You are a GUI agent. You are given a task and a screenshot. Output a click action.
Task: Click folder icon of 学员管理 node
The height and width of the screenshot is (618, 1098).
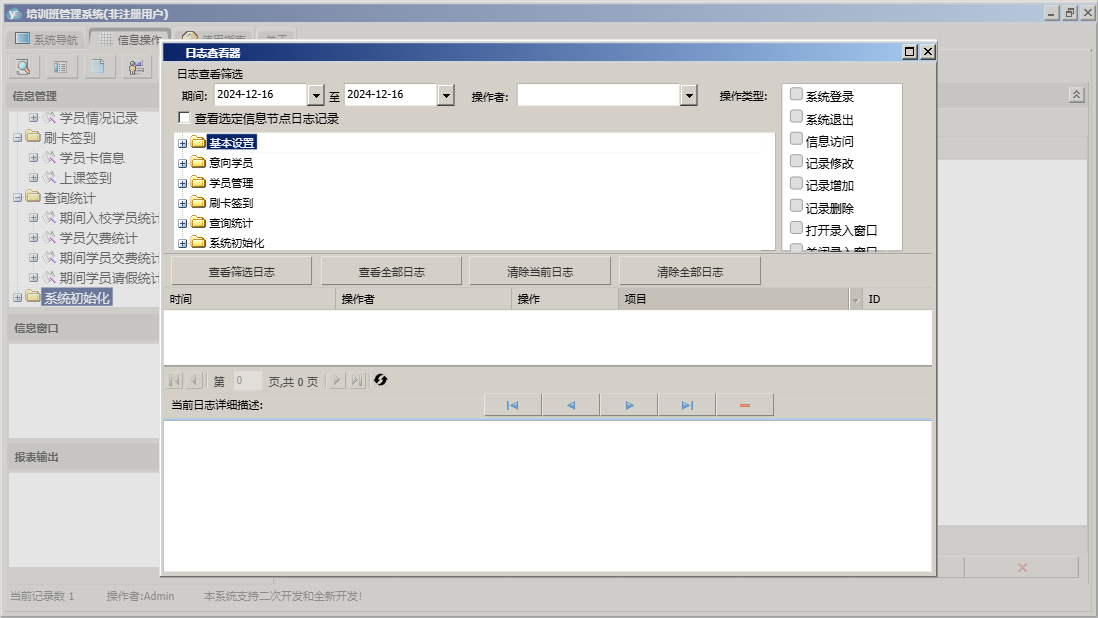(198, 183)
